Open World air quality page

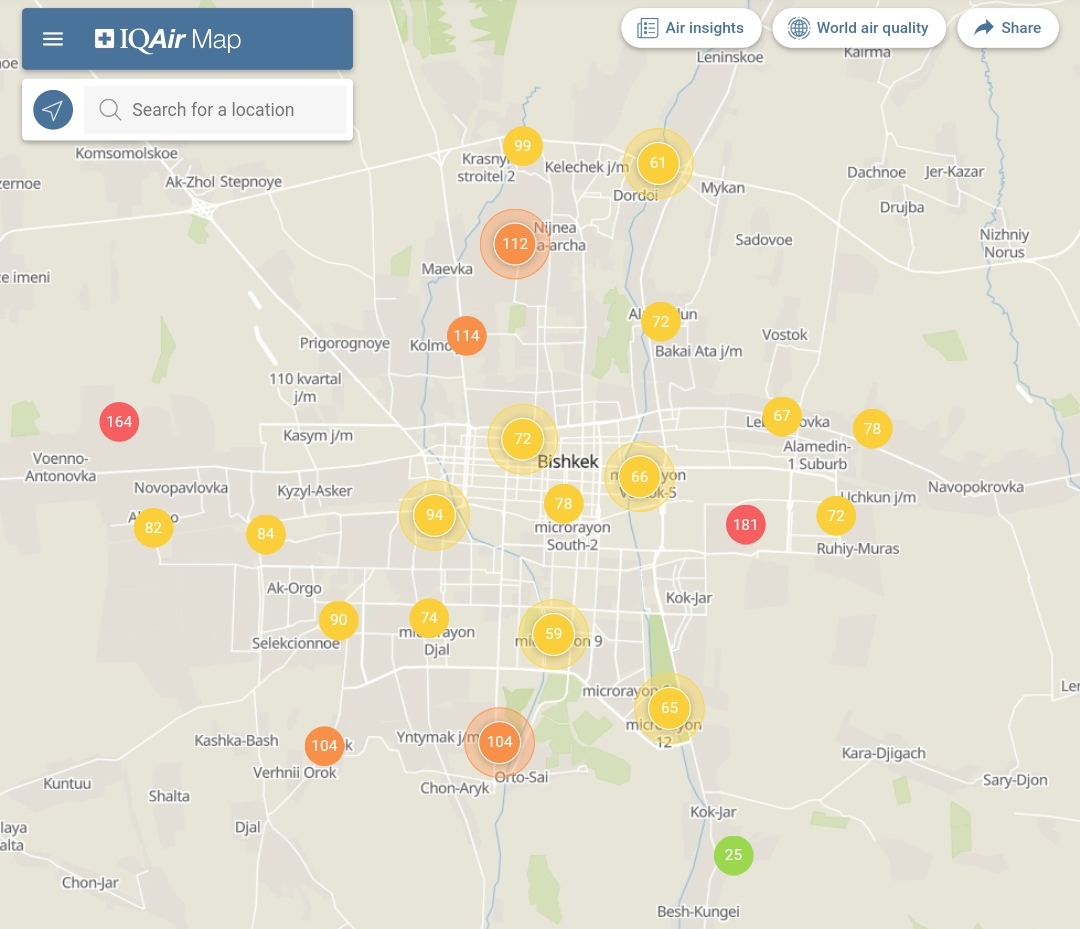[x=858, y=28]
